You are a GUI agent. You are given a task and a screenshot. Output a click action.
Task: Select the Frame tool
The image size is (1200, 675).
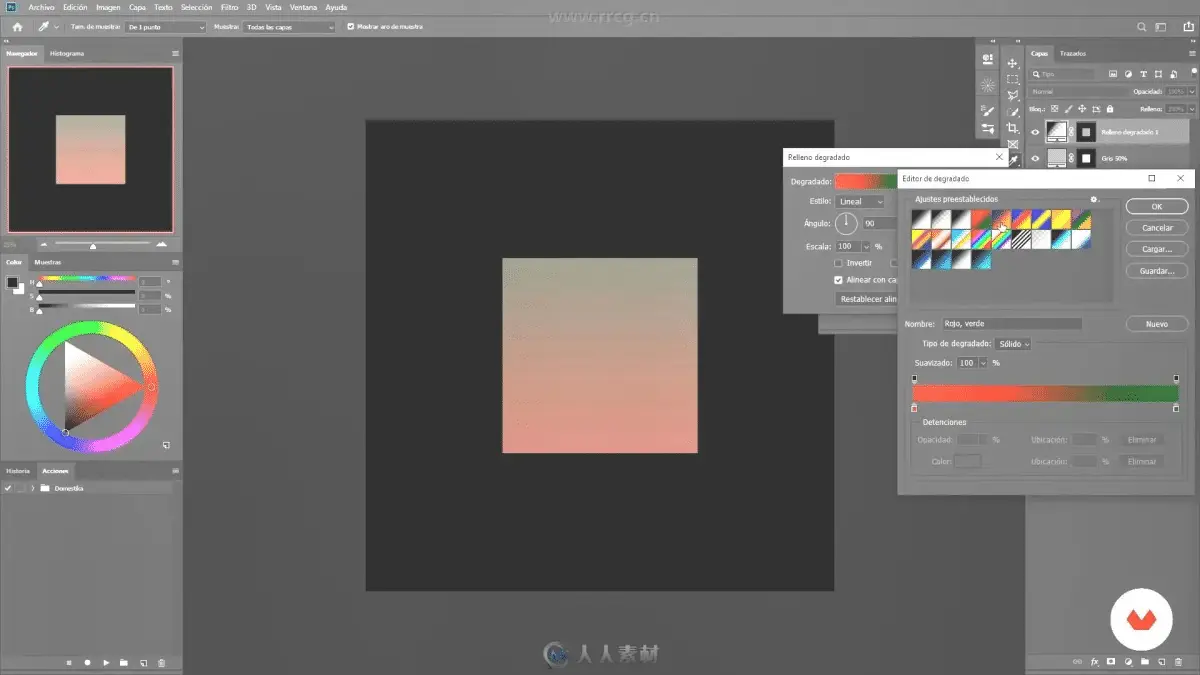[x=1012, y=144]
